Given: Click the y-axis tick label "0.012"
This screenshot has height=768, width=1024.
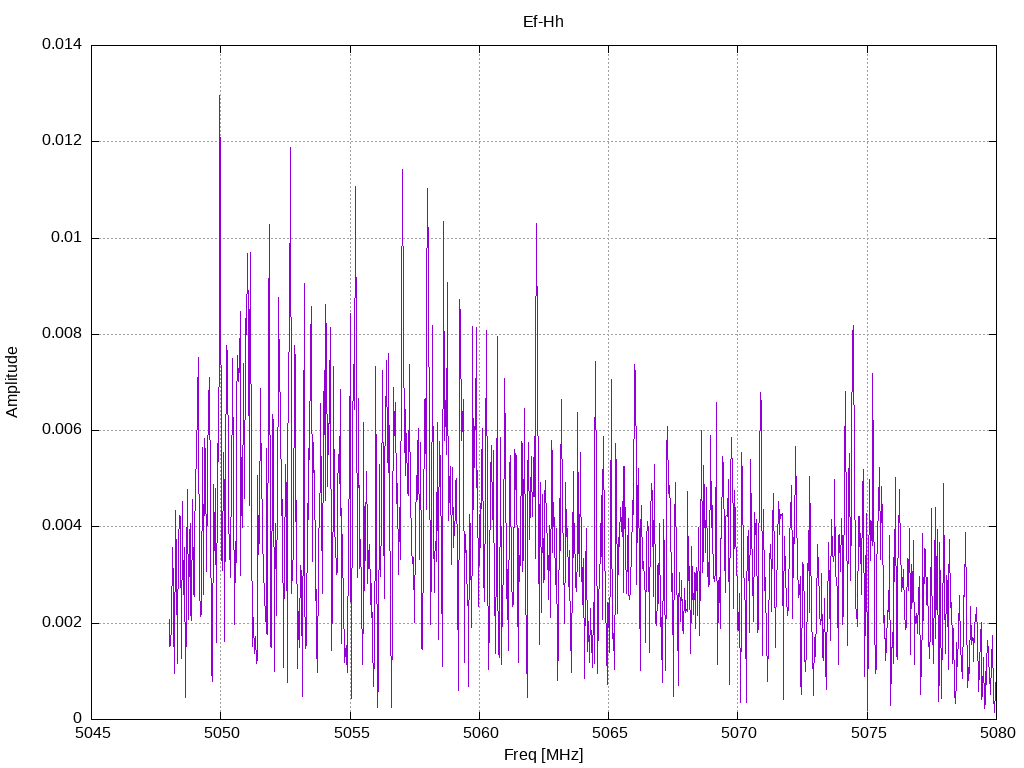Looking at the screenshot, I should pos(62,140).
